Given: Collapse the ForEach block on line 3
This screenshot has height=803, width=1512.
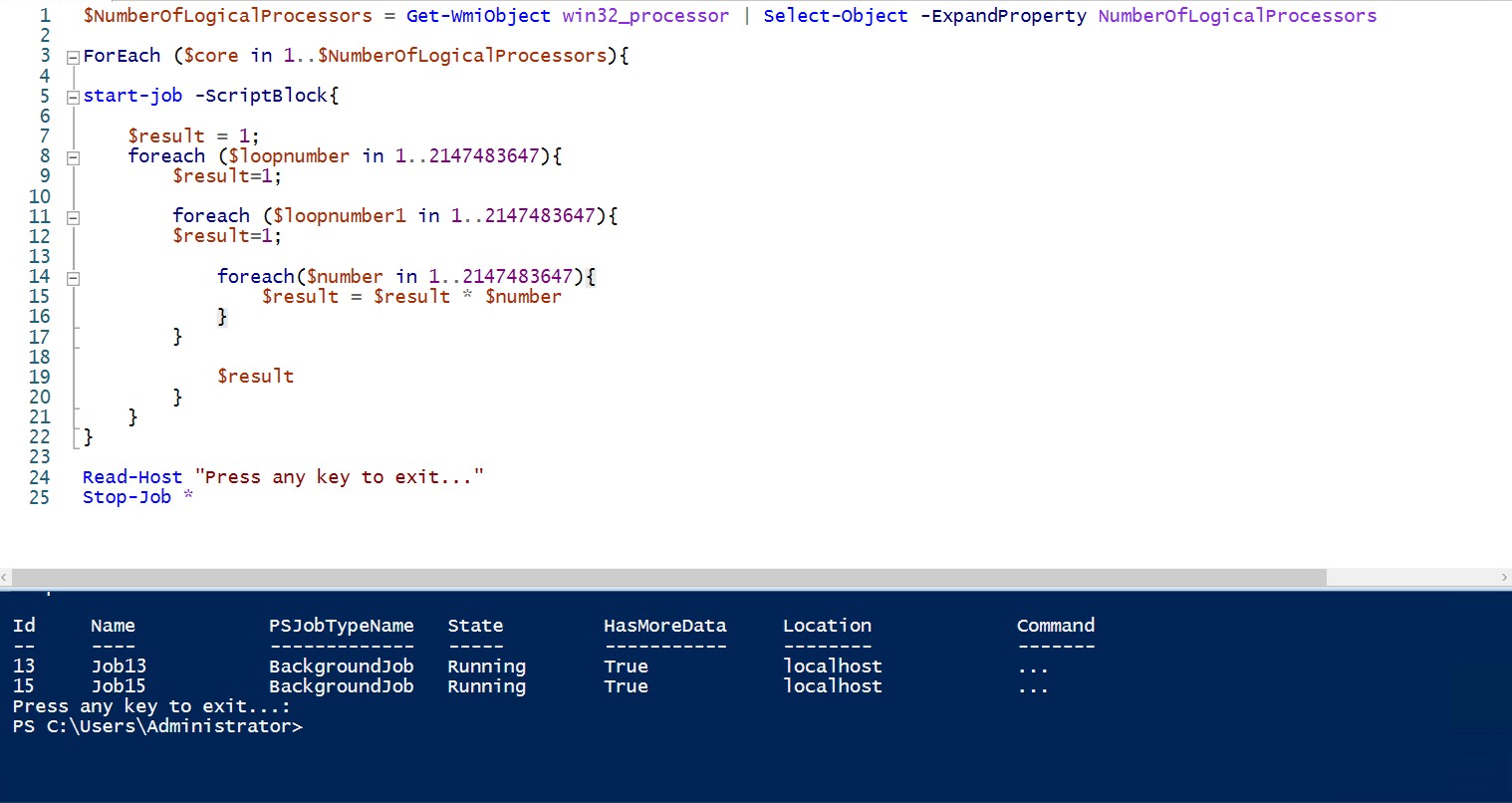Looking at the screenshot, I should 73,58.
